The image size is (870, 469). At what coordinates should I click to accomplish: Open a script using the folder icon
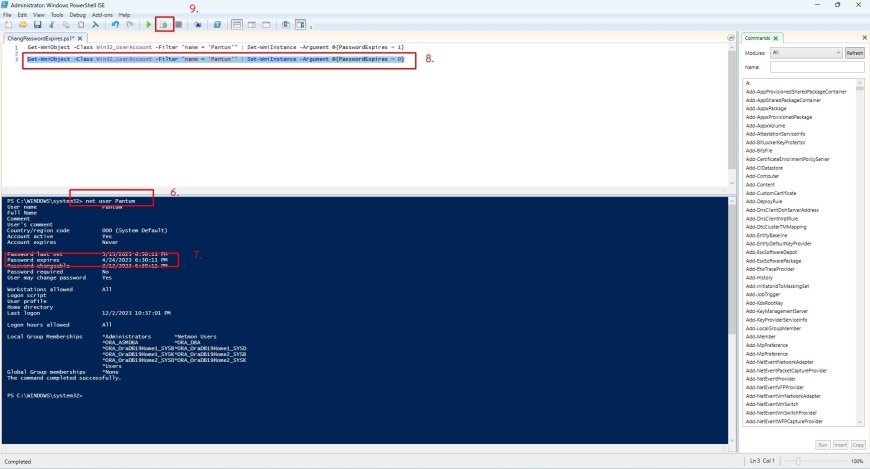[23, 24]
